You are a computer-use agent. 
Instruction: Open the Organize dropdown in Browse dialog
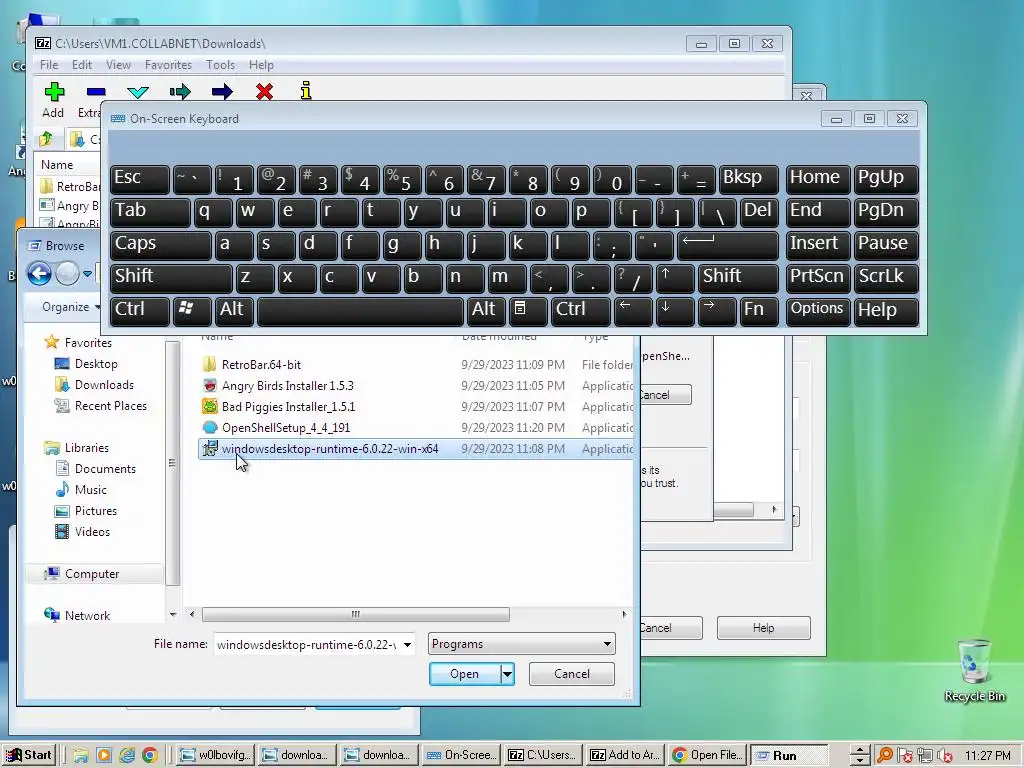point(71,307)
